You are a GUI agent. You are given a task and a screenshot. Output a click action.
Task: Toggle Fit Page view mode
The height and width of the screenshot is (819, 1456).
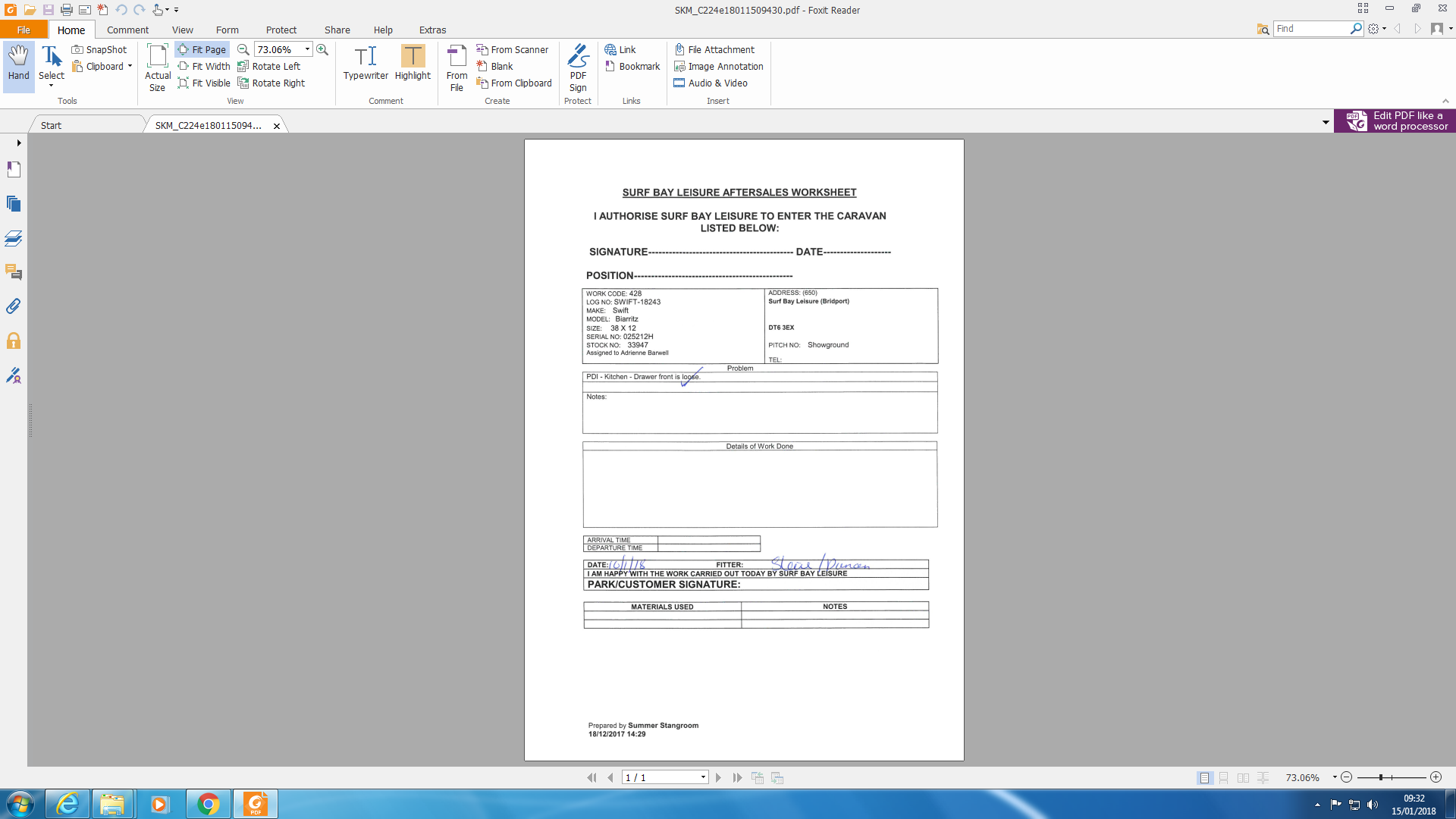tap(202, 49)
